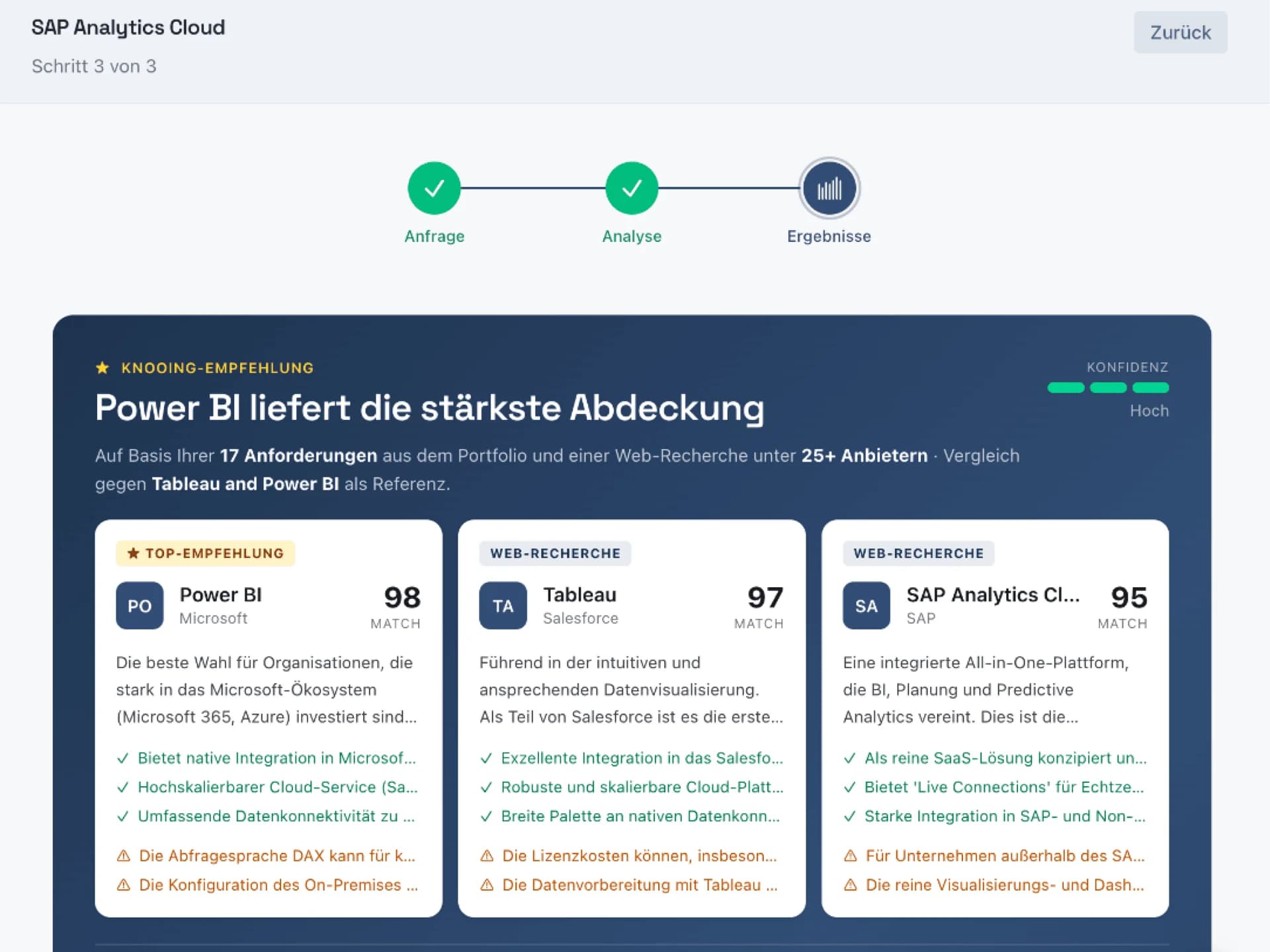This screenshot has height=952, width=1270.
Task: Click the Salesforce vendor label
Action: click(x=580, y=618)
